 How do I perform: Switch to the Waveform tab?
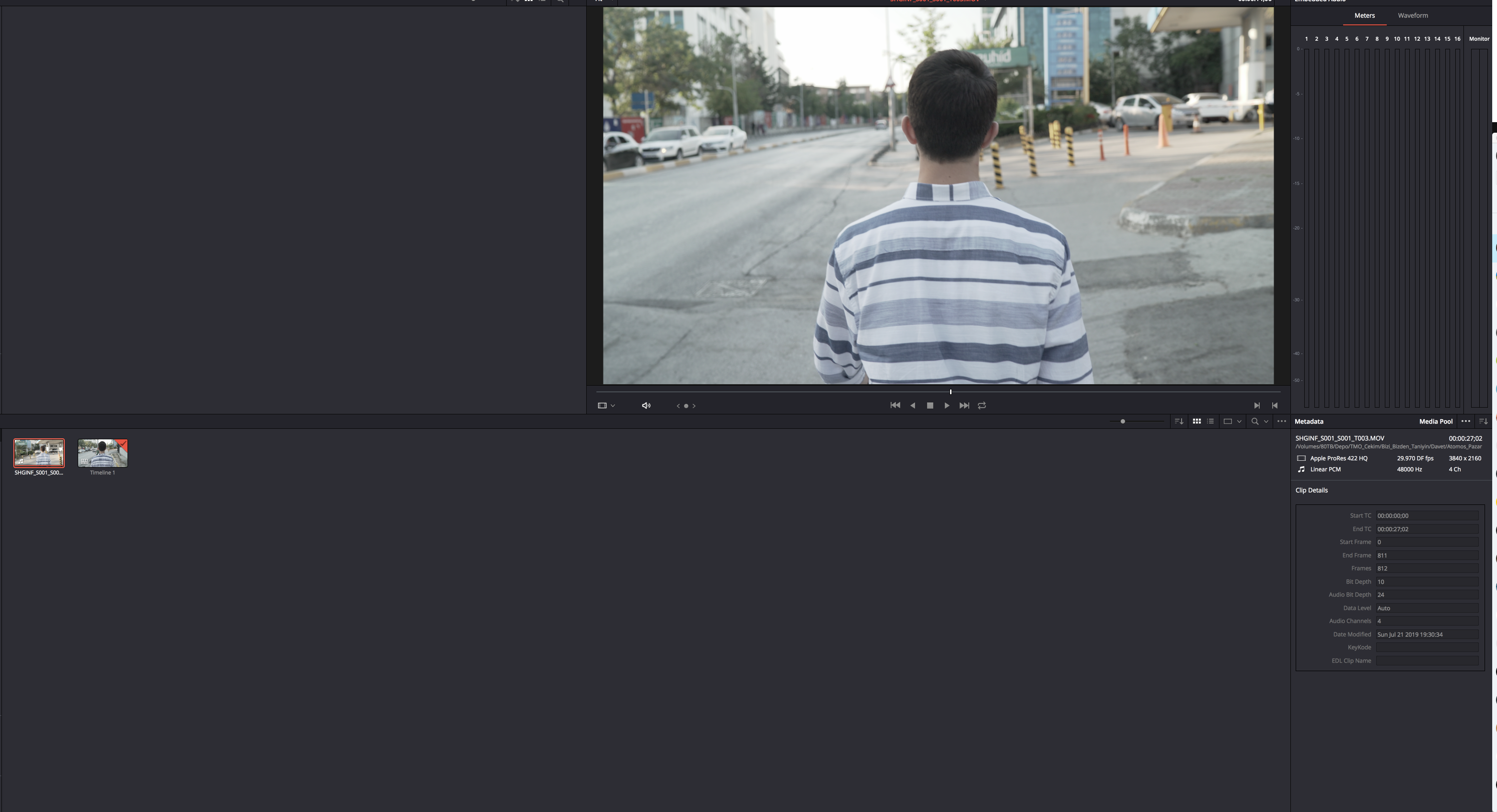1413,16
